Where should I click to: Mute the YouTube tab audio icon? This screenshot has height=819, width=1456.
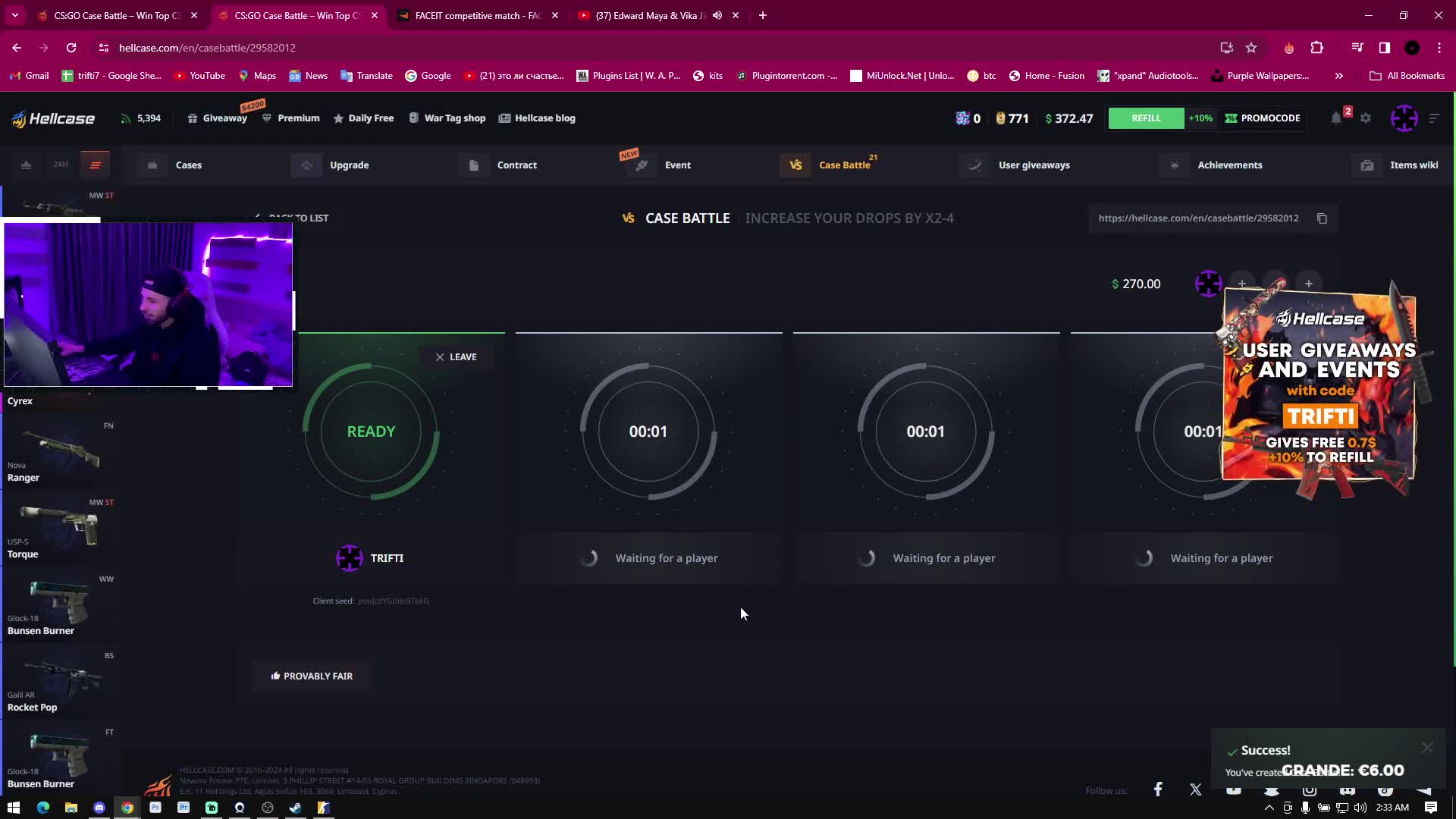pyautogui.click(x=717, y=15)
